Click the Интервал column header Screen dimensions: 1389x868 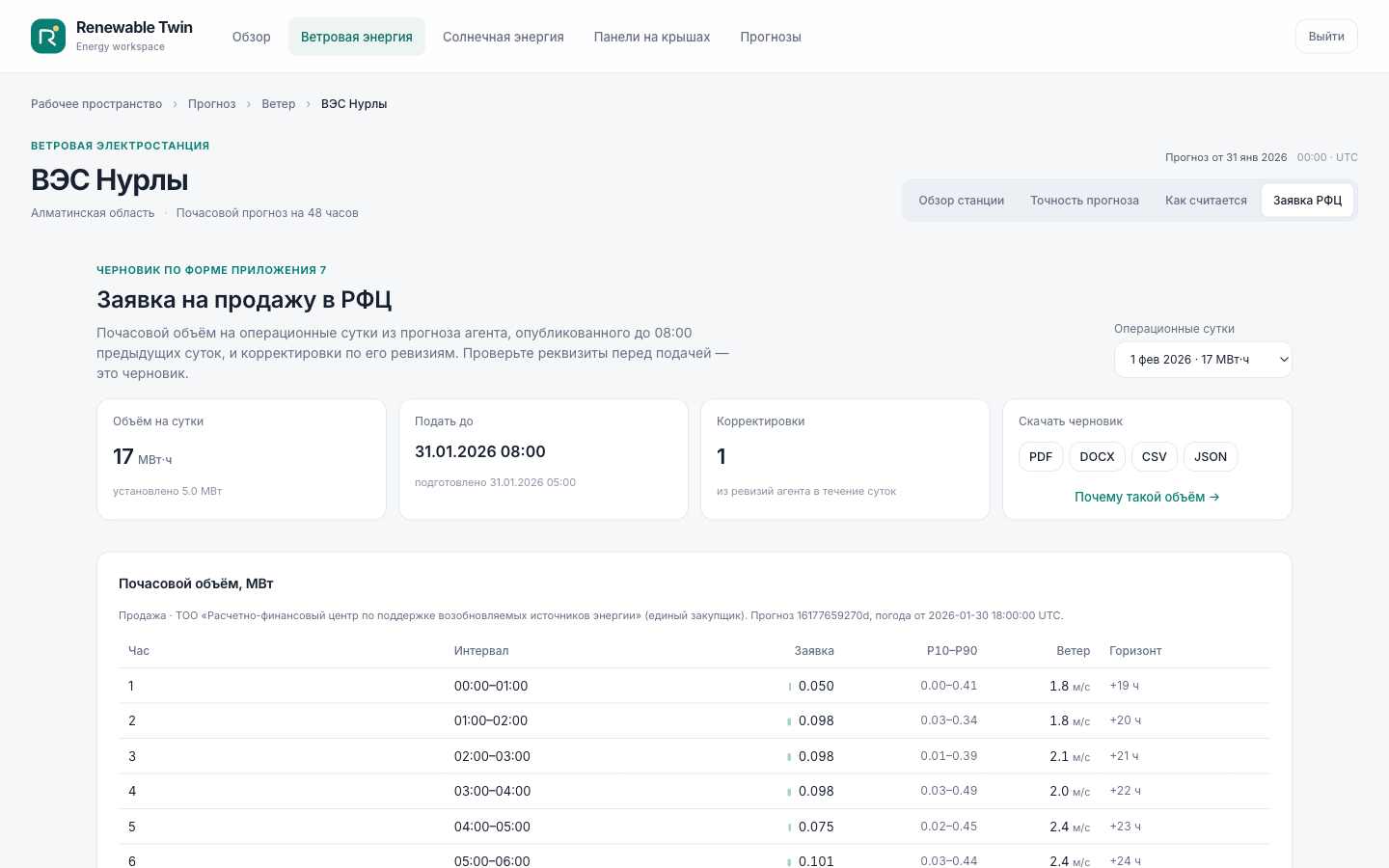pyautogui.click(x=481, y=651)
